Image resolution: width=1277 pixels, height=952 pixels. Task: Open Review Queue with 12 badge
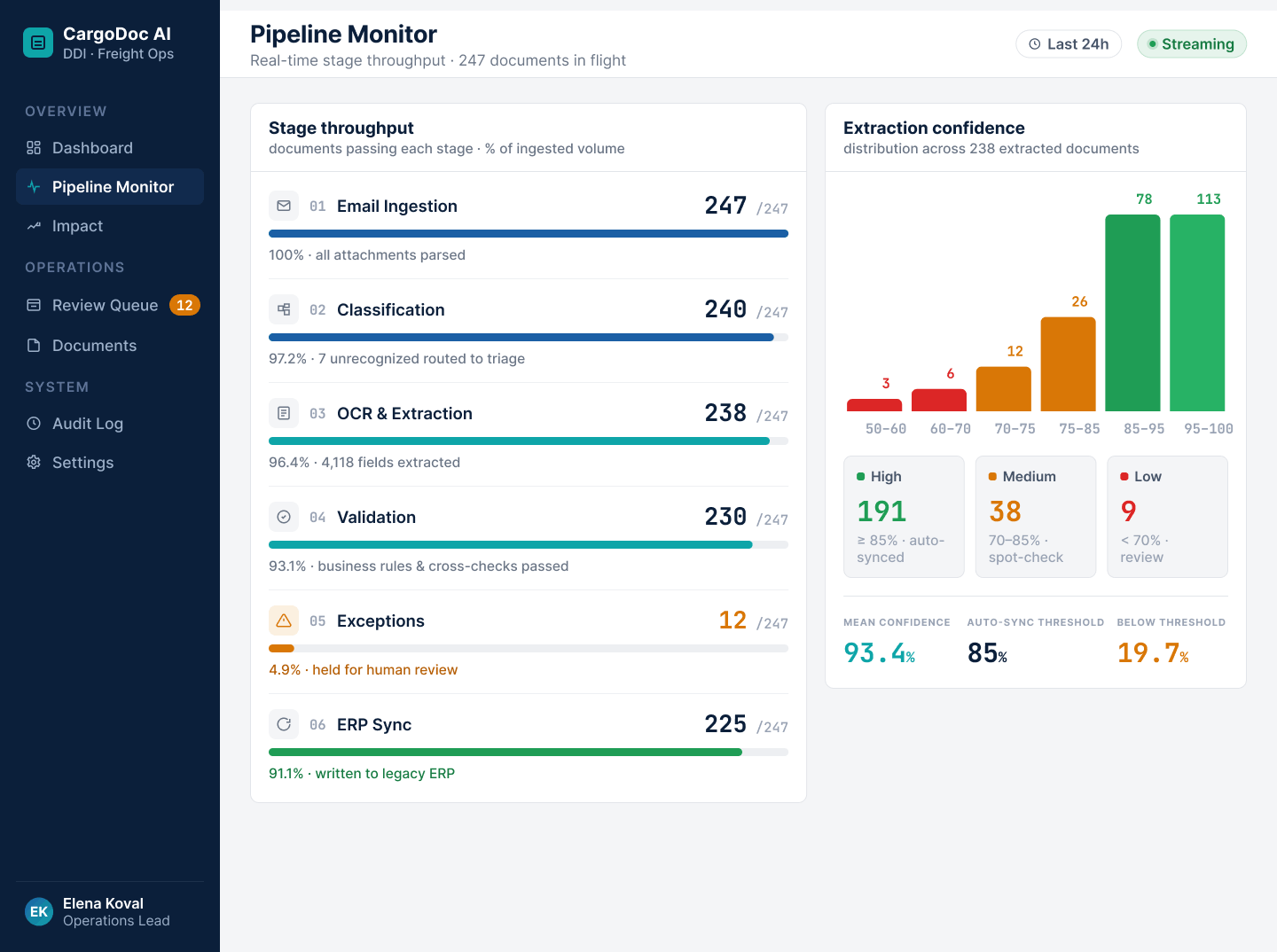110,305
